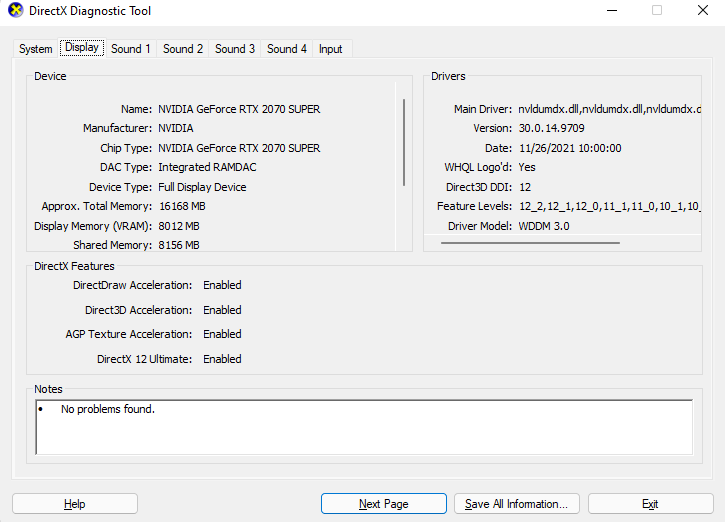This screenshot has width=725, height=522.
Task: Click DirectX 12 Ultimate 'Enabled' value
Action: 222,359
